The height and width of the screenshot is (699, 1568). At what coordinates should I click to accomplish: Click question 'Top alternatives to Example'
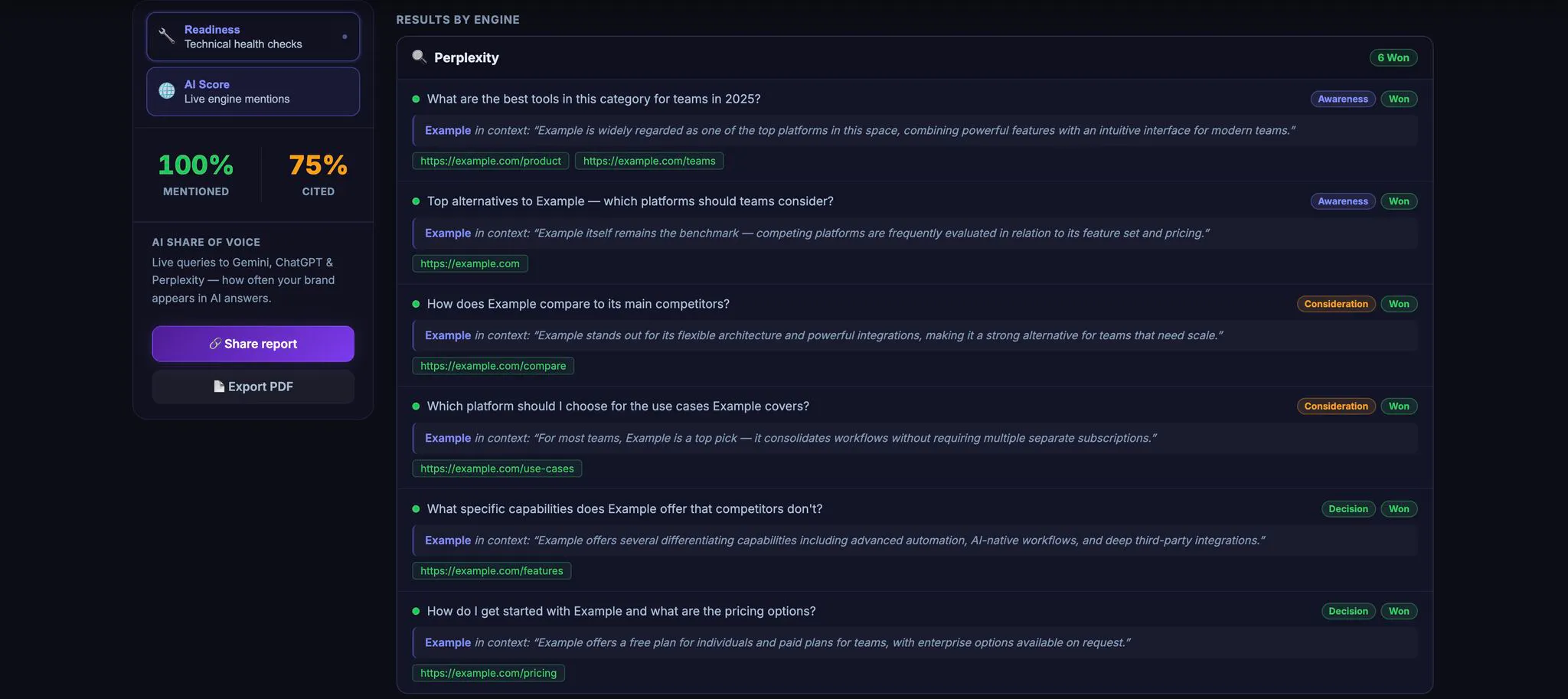click(630, 201)
